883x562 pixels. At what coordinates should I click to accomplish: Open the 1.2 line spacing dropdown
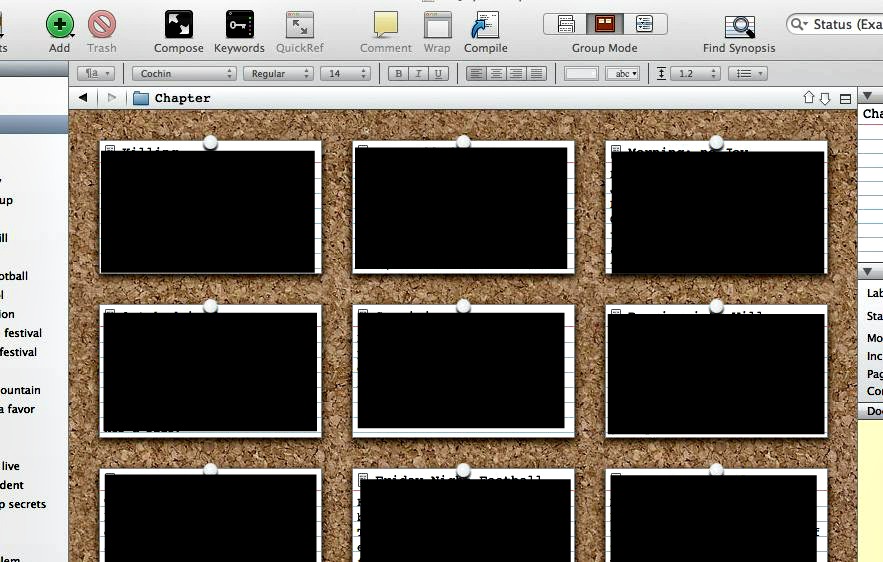tap(695, 74)
